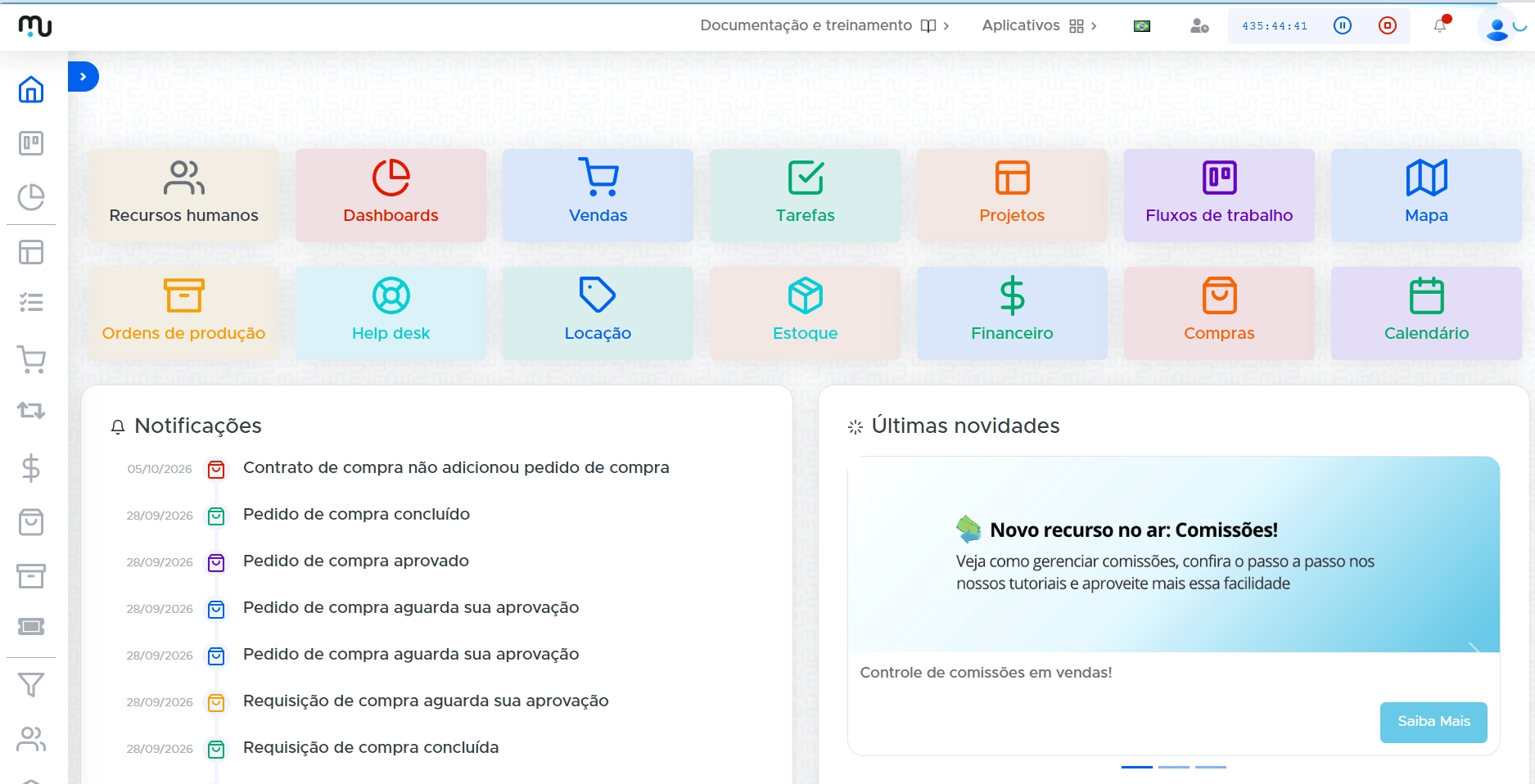Screen dimensions: 1535x784
Task: Open the Recursos humanos tile
Action: (184, 196)
